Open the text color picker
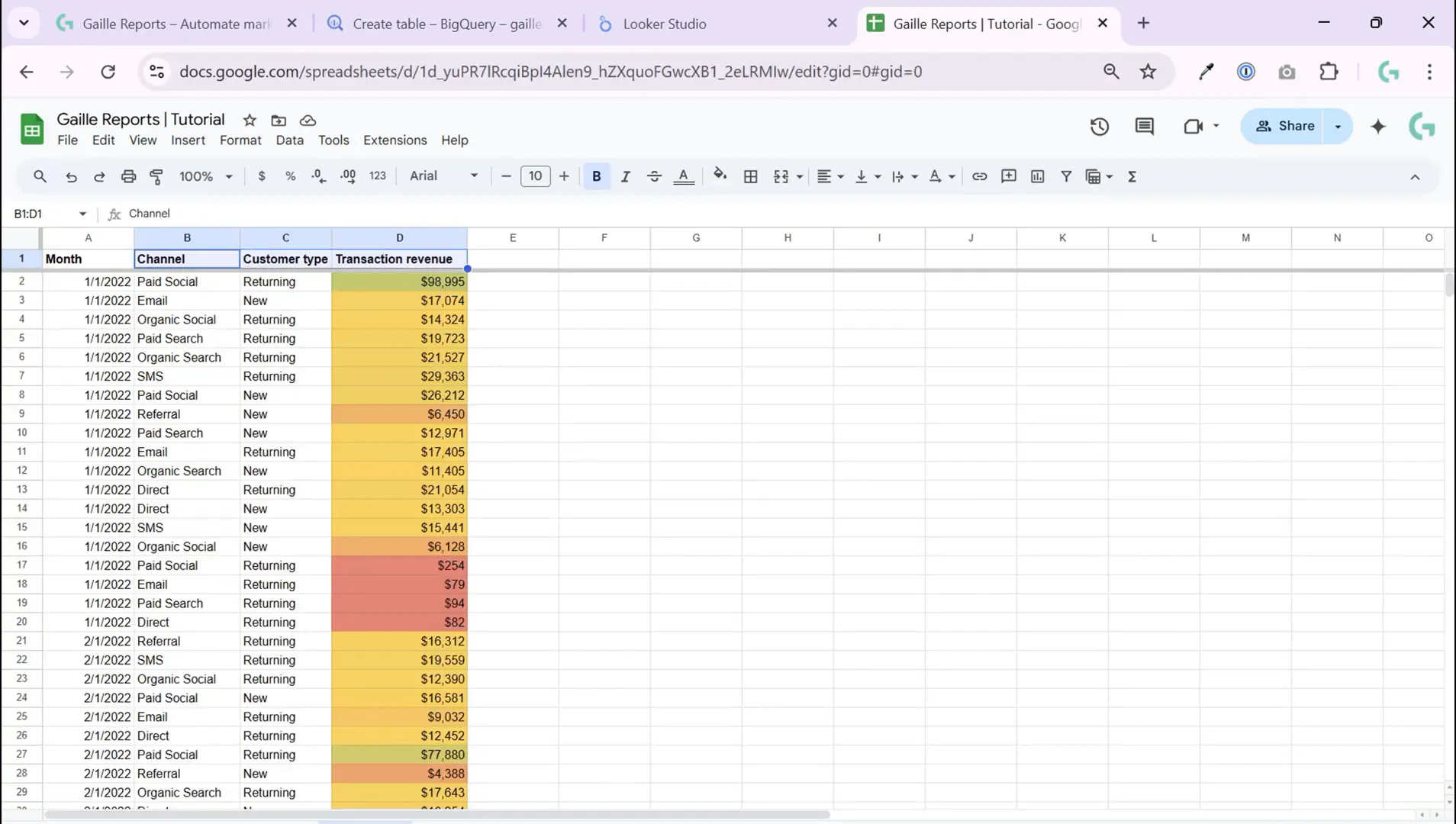This screenshot has width=1456, height=824. tap(684, 176)
